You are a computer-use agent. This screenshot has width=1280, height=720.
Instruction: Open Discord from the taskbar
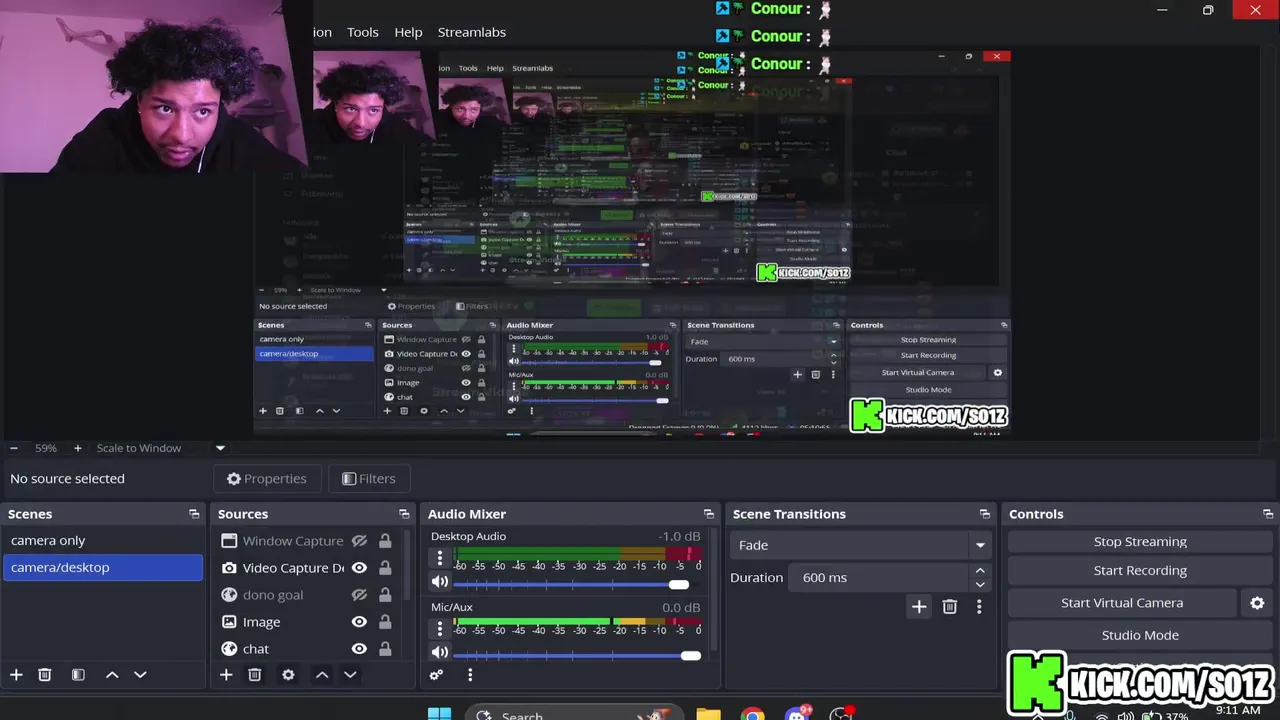pyautogui.click(x=798, y=714)
